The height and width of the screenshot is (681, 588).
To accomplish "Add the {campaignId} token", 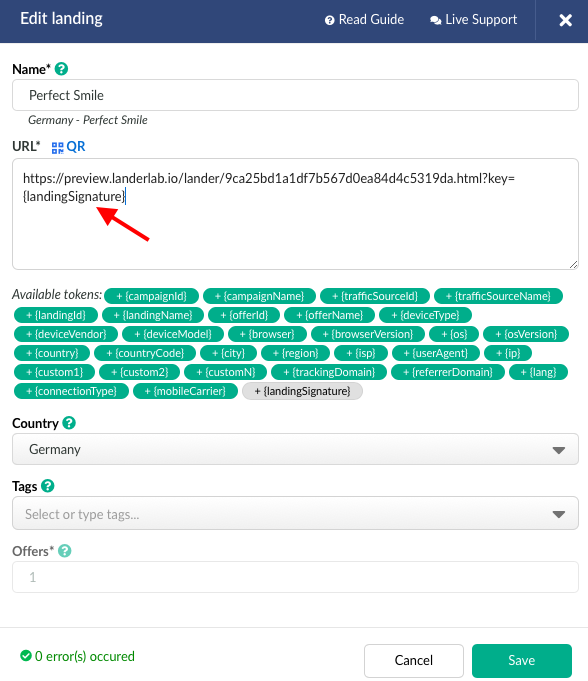I will pos(152,296).
